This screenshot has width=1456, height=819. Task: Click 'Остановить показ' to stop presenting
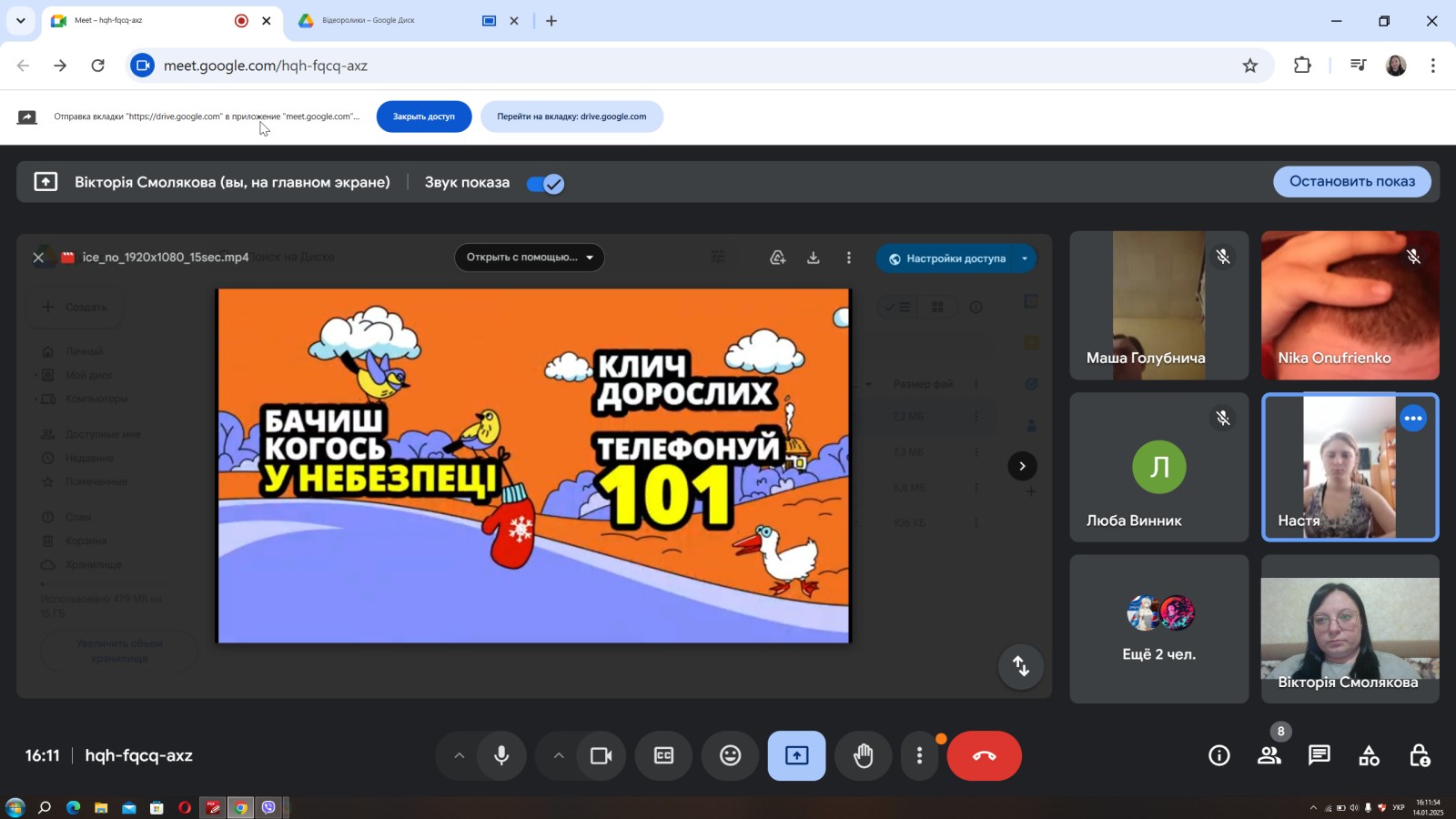[1351, 181]
